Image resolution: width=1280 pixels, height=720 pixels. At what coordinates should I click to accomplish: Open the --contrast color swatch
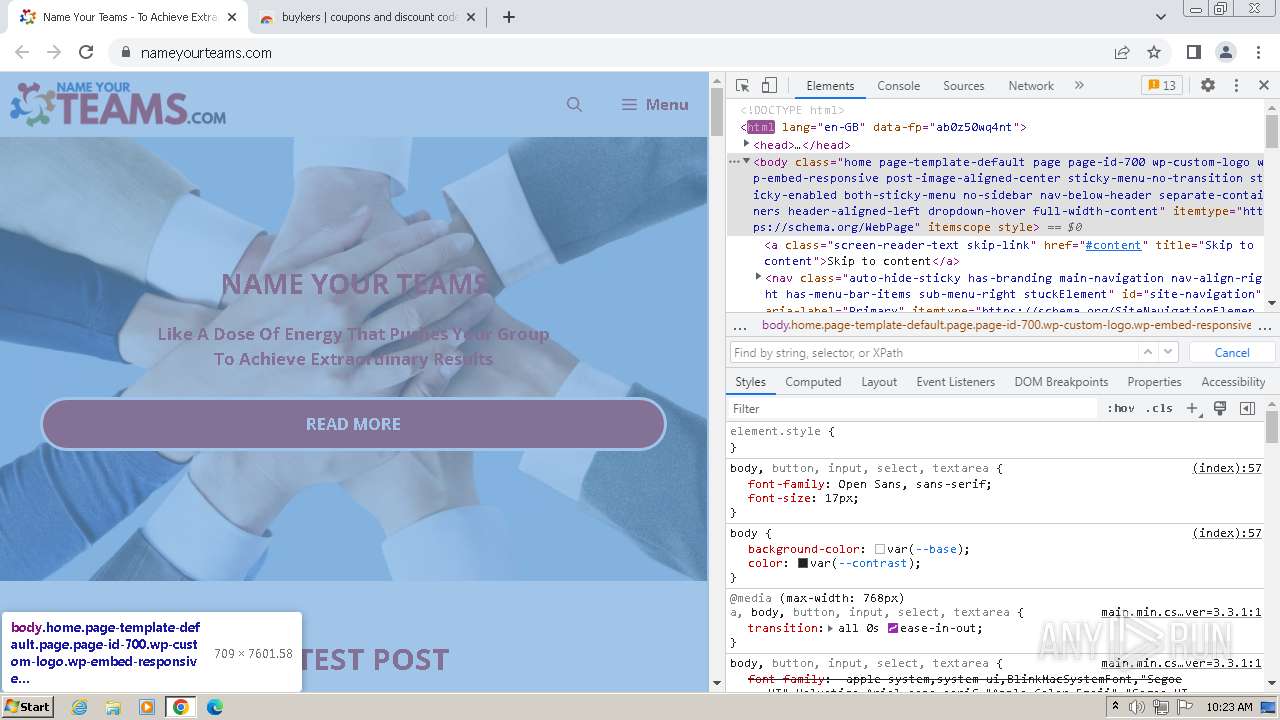(x=802, y=564)
